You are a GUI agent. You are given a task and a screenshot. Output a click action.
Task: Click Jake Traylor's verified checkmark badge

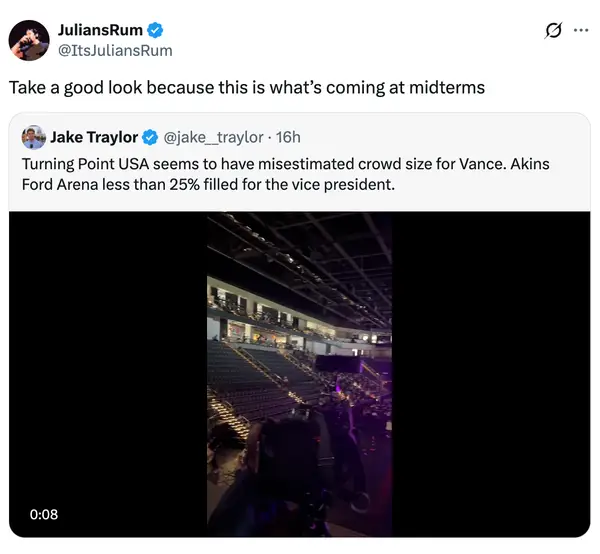149,137
